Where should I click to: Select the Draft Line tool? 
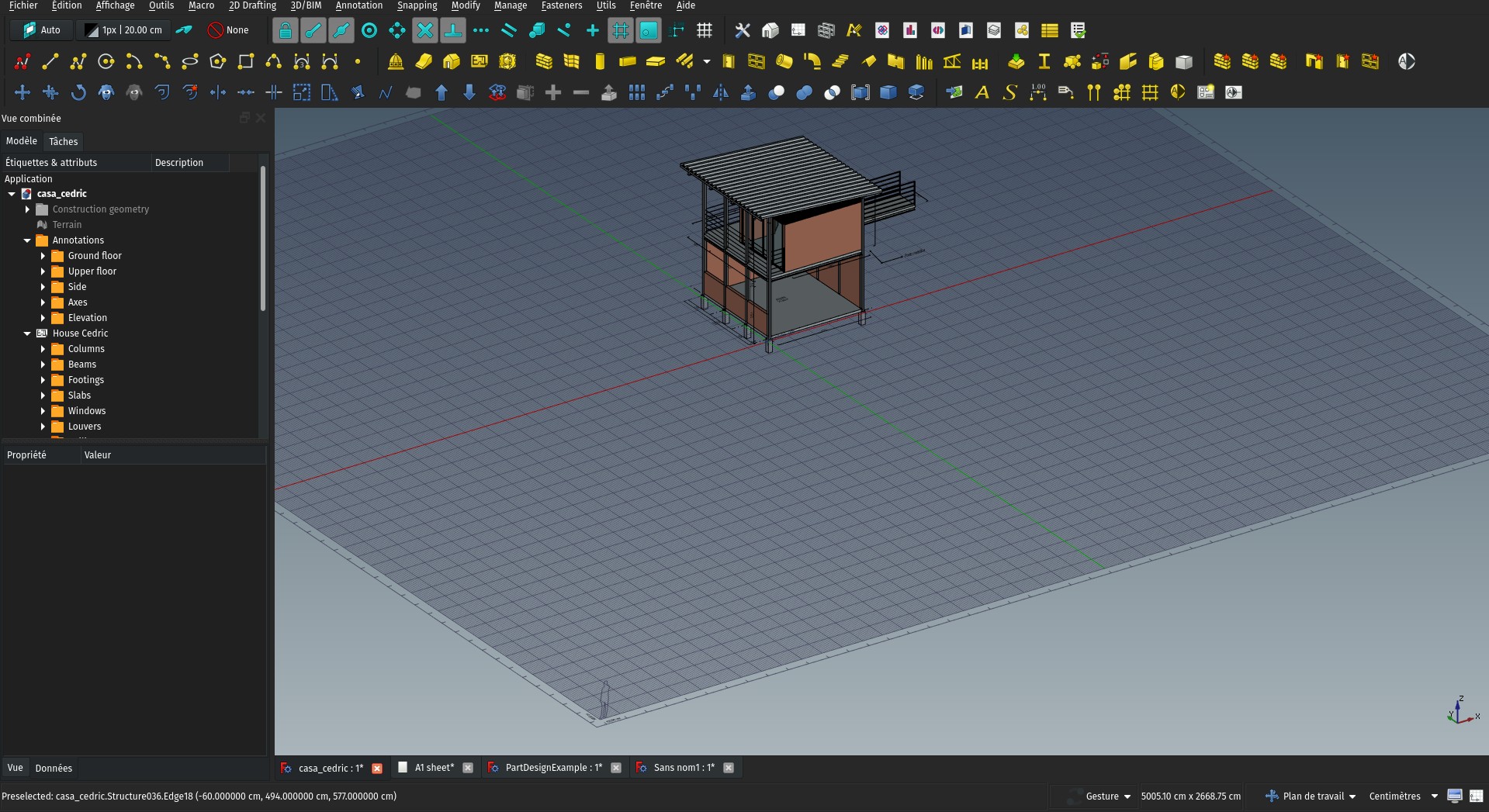[x=50, y=61]
